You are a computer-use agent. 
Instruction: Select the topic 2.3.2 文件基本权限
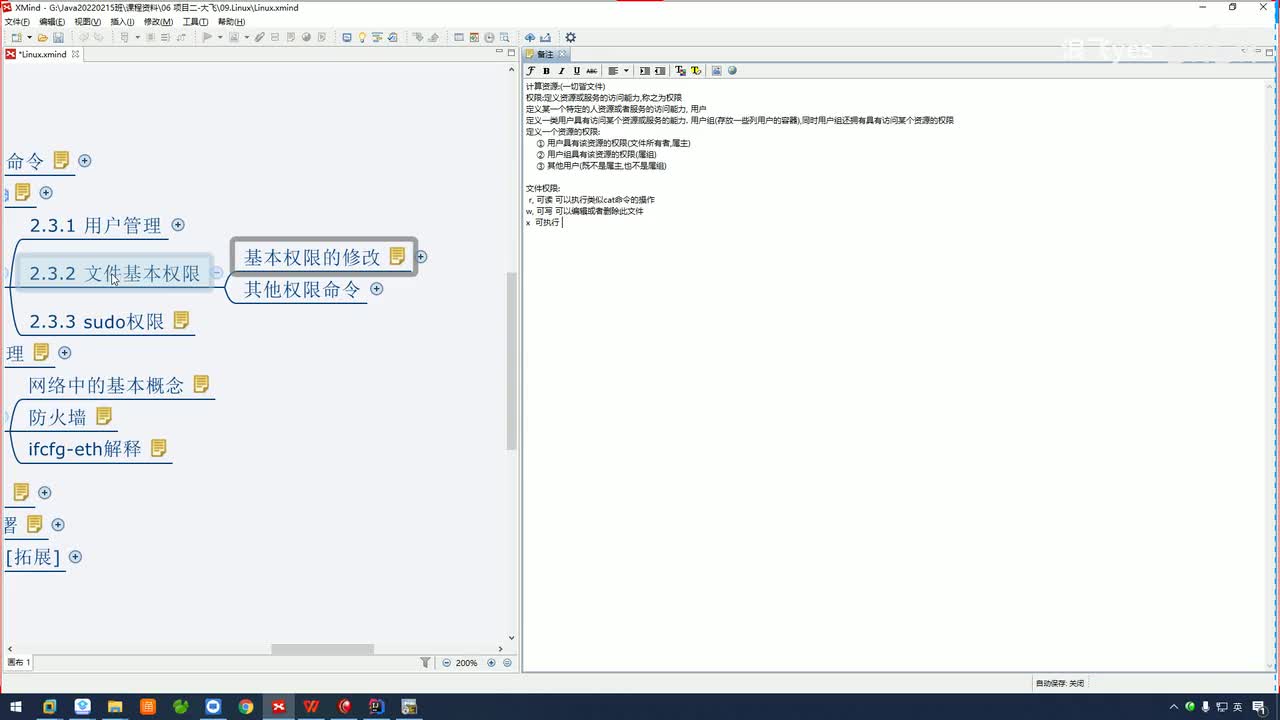(x=114, y=273)
